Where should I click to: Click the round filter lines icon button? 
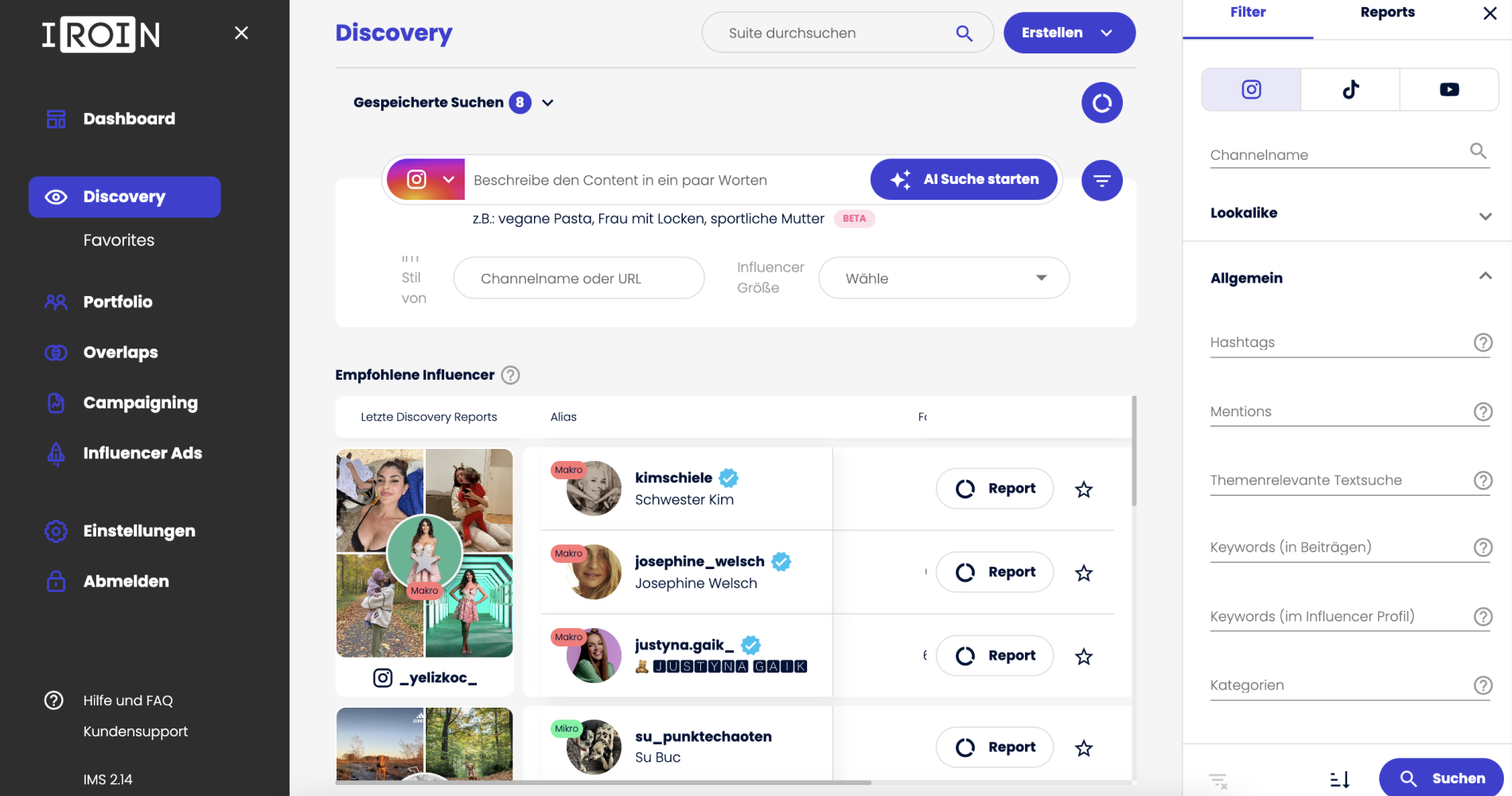point(1101,181)
